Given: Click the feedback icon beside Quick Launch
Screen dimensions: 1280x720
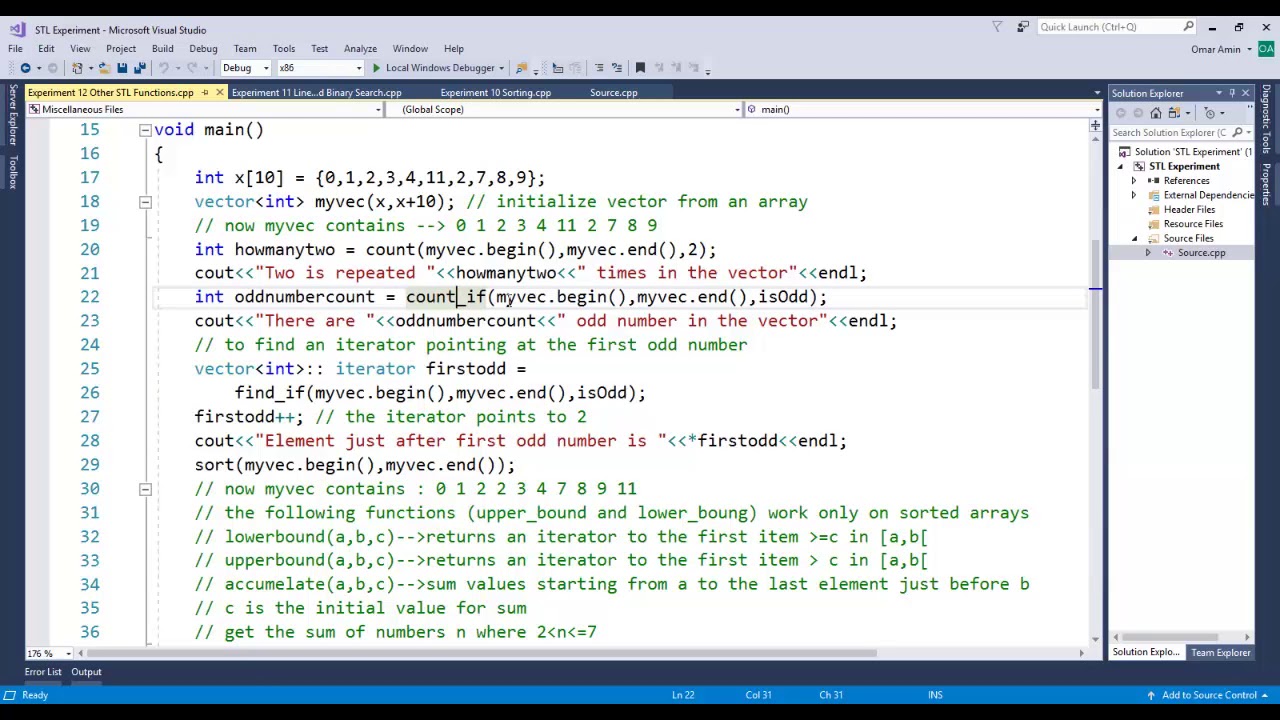Looking at the screenshot, I should click(x=1024, y=27).
